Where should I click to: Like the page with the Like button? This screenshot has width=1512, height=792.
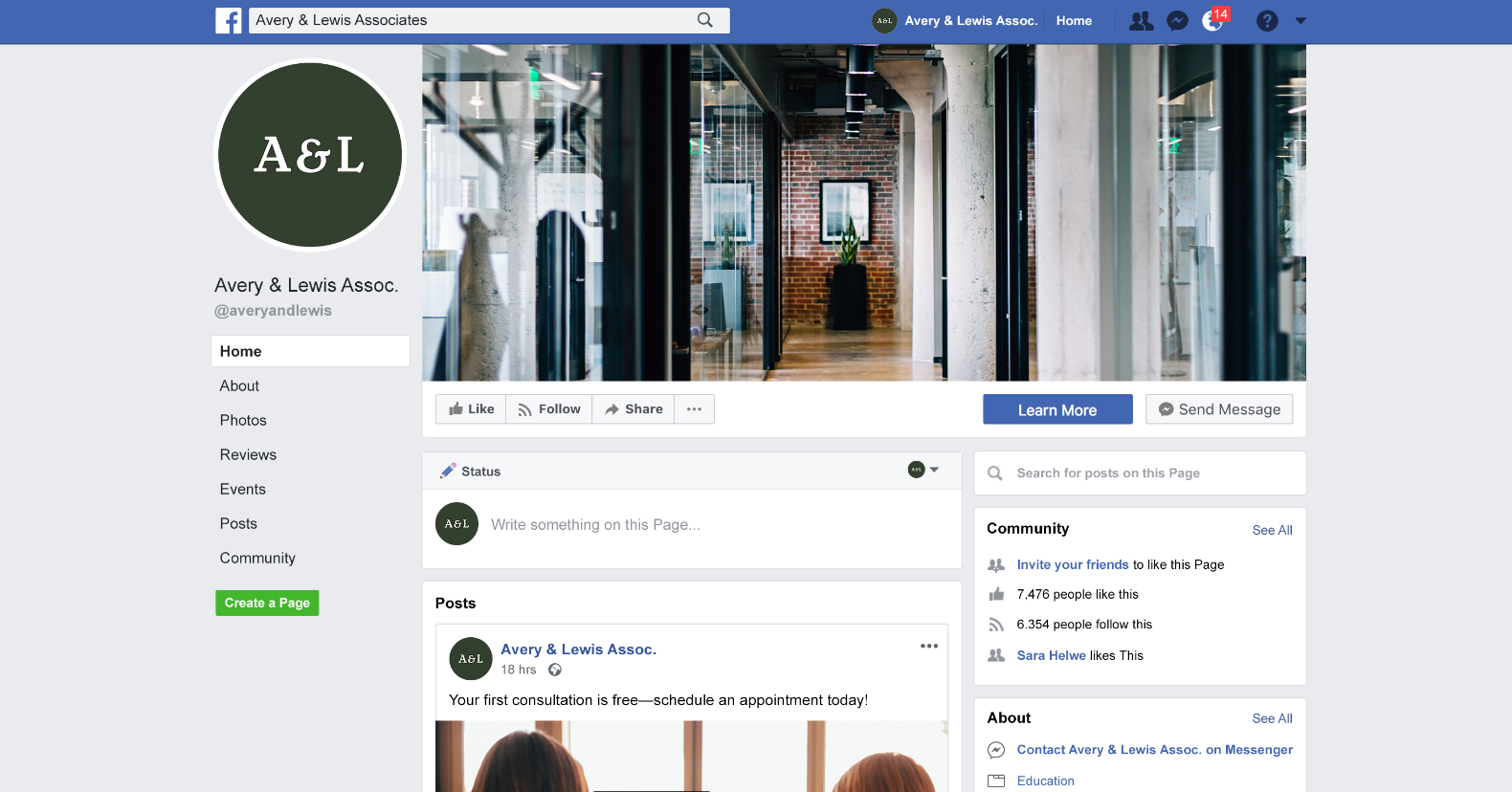coord(471,409)
